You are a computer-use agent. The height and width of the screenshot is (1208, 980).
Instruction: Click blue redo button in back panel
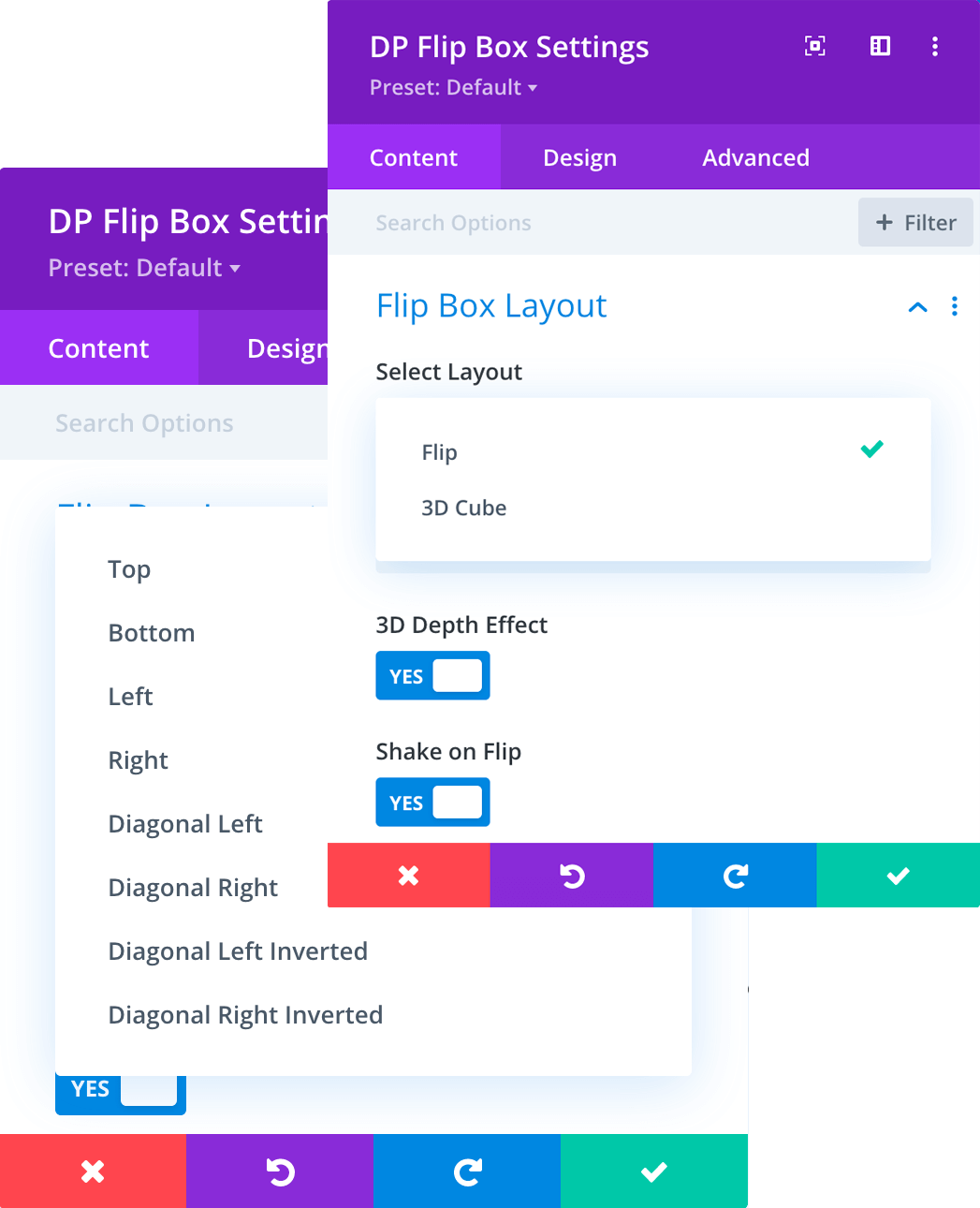click(x=467, y=1171)
